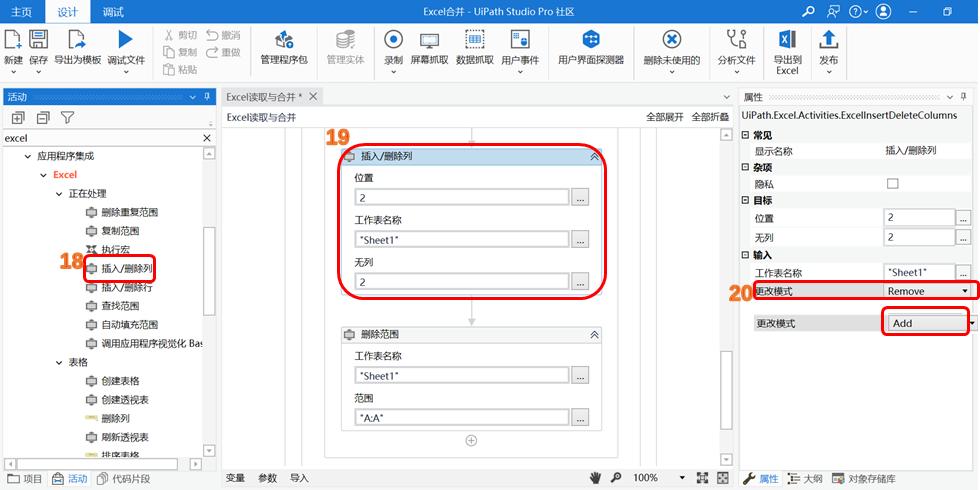Viewport: 980px width, 490px height.
Task: Click the user account avatar icon
Action: pyautogui.click(x=883, y=11)
